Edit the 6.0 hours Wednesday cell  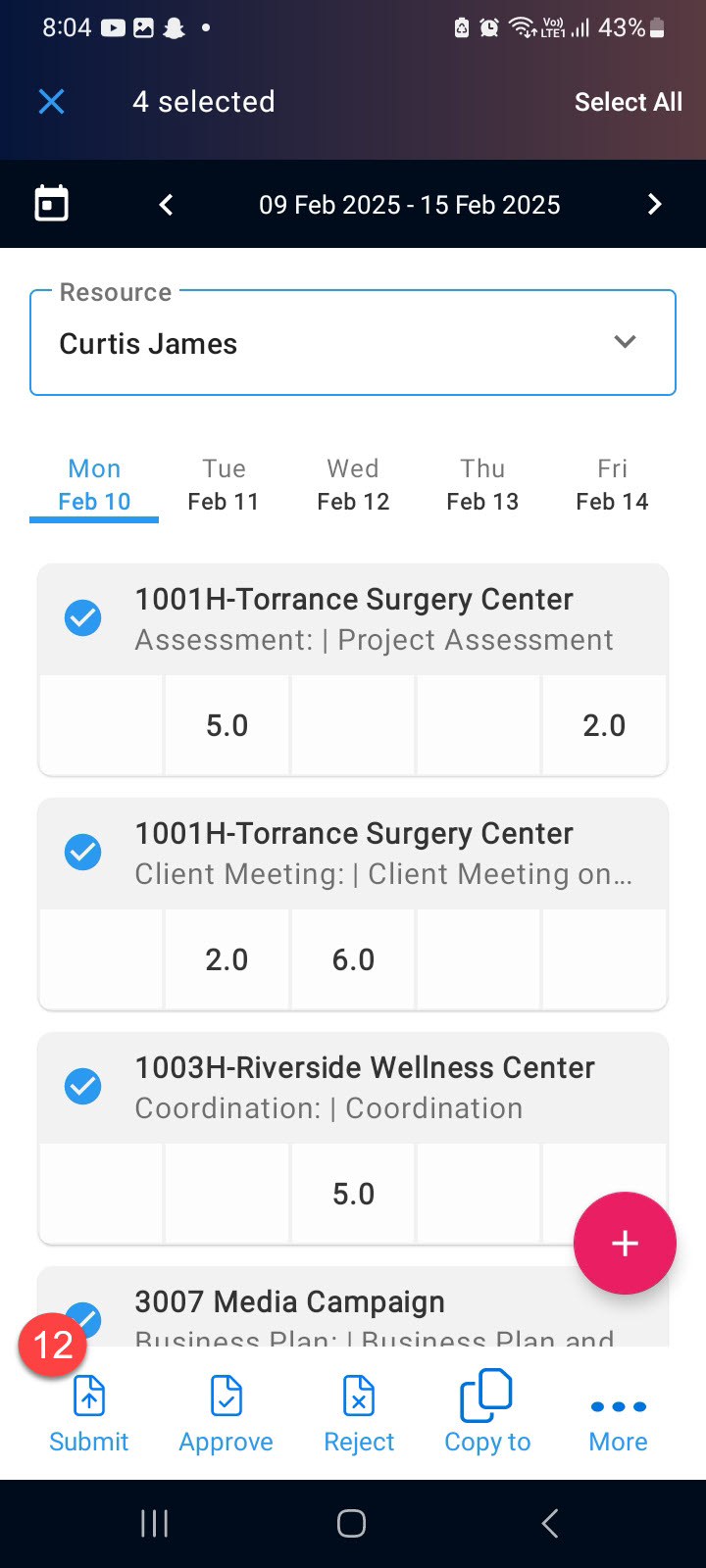[x=353, y=959]
